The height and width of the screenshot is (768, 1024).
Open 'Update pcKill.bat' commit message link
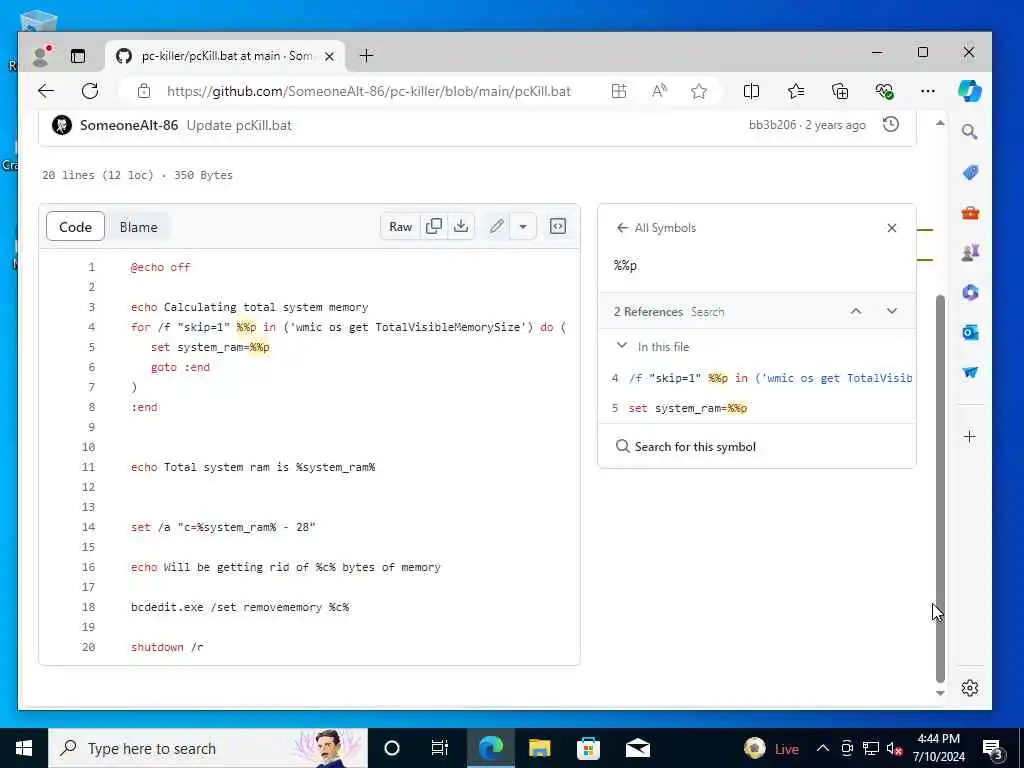click(x=239, y=125)
